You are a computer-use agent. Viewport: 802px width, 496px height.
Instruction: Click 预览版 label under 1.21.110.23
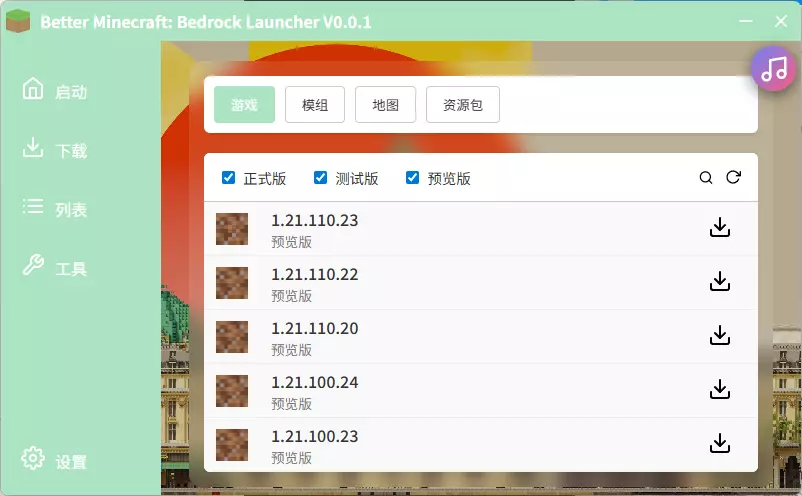292,242
